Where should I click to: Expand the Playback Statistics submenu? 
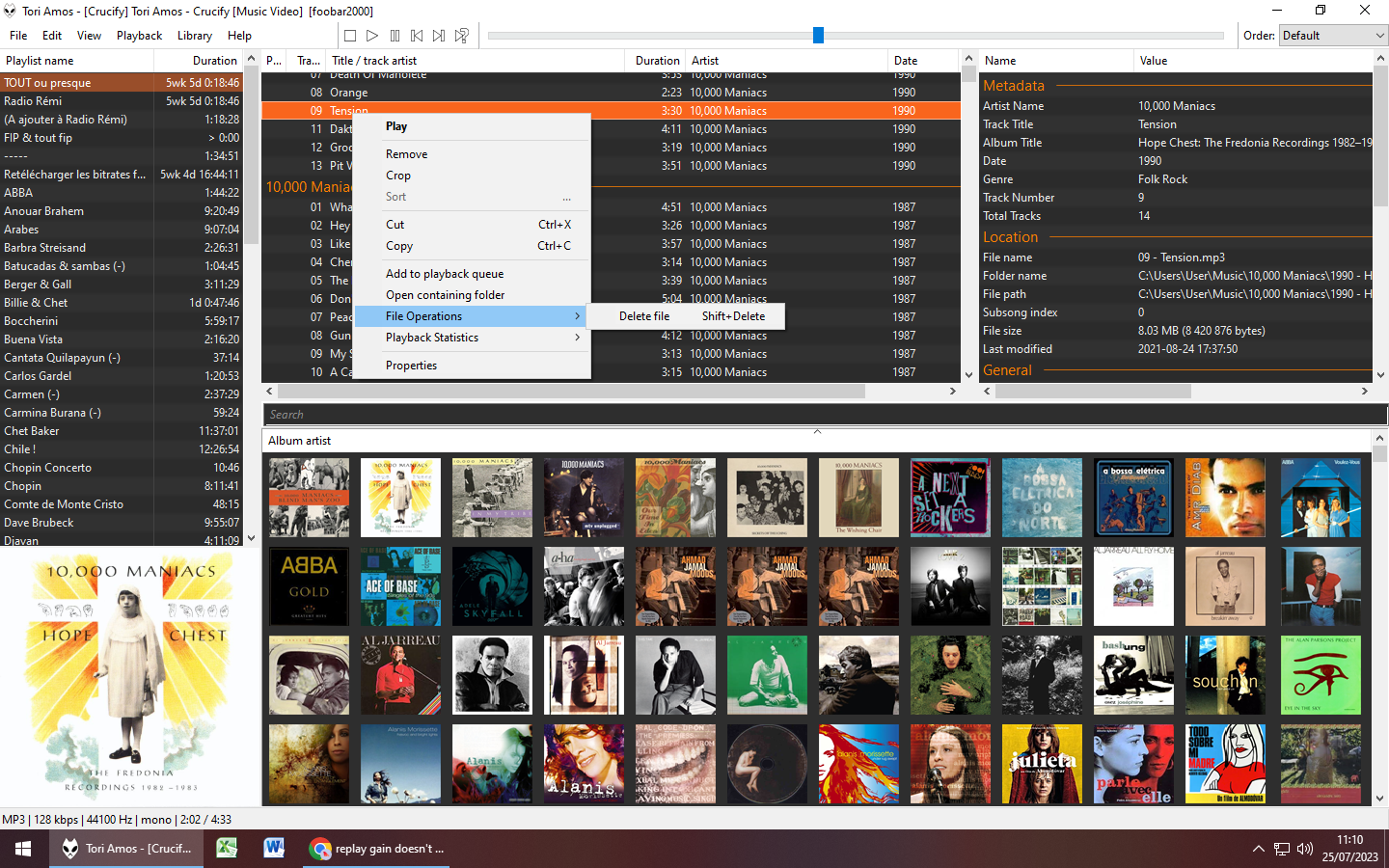[473, 338]
